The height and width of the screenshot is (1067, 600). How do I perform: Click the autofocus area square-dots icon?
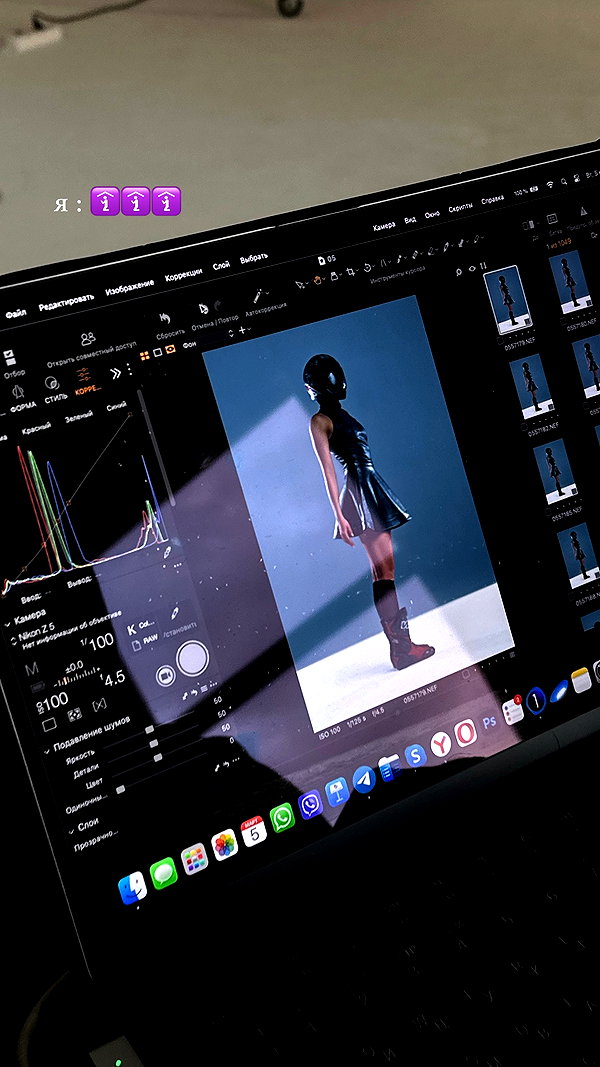tap(74, 714)
